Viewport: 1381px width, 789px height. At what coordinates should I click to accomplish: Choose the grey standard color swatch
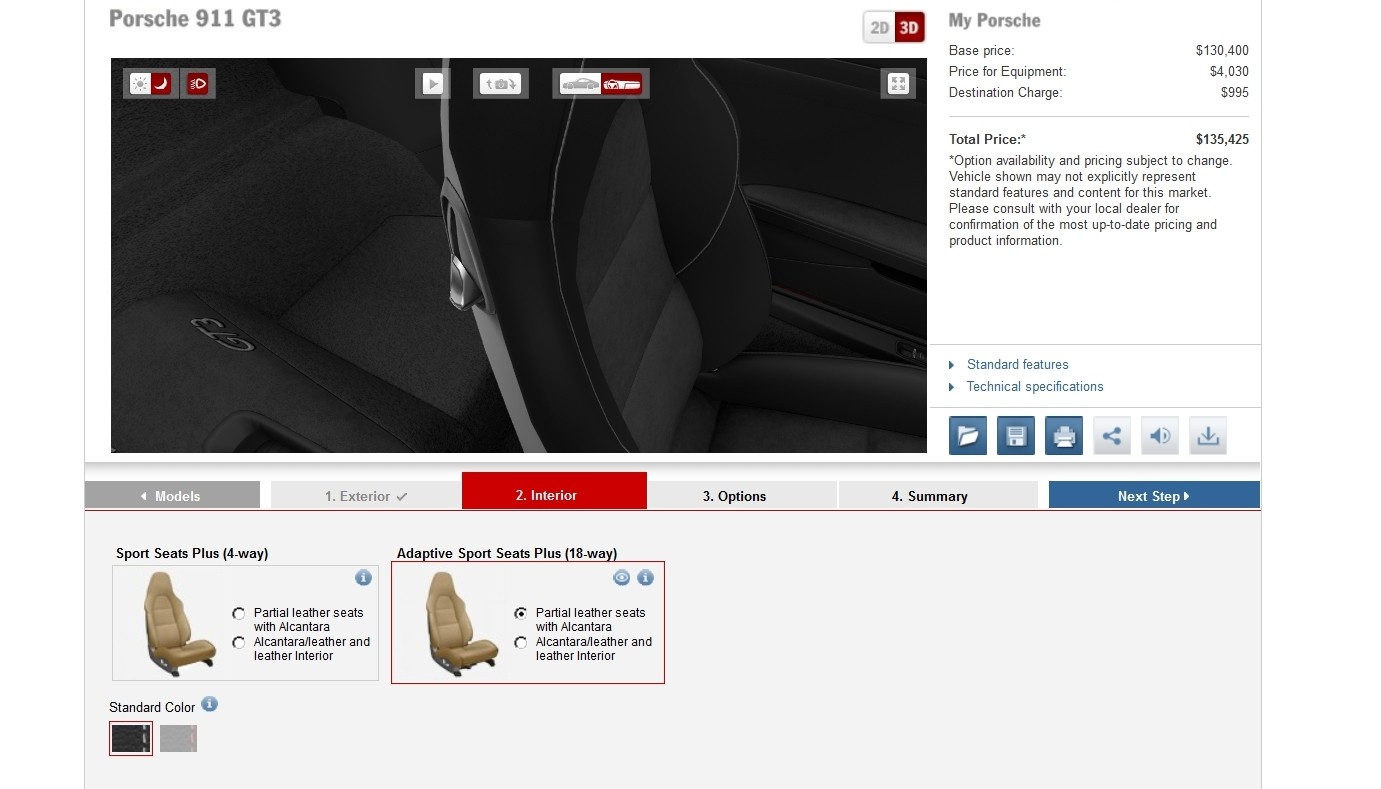pyautogui.click(x=178, y=738)
